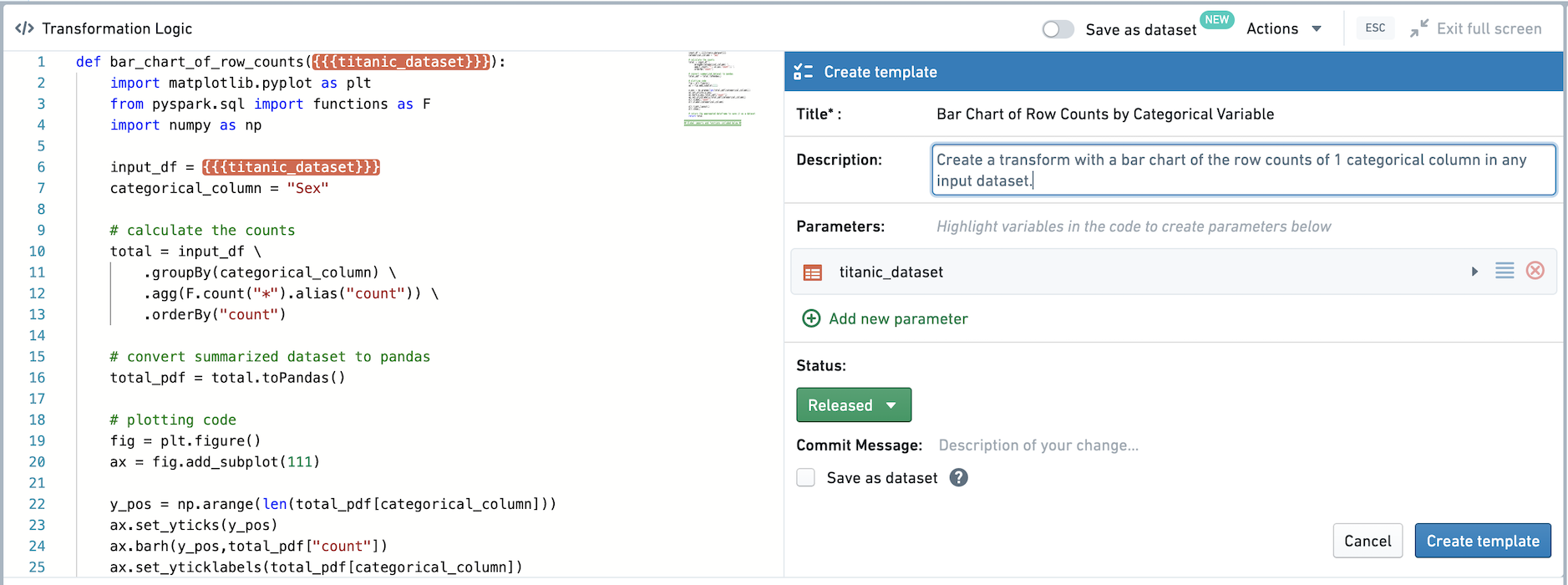The image size is (1568, 585).
Task: Click the reorder handle for titanic_dataset
Action: click(1504, 271)
